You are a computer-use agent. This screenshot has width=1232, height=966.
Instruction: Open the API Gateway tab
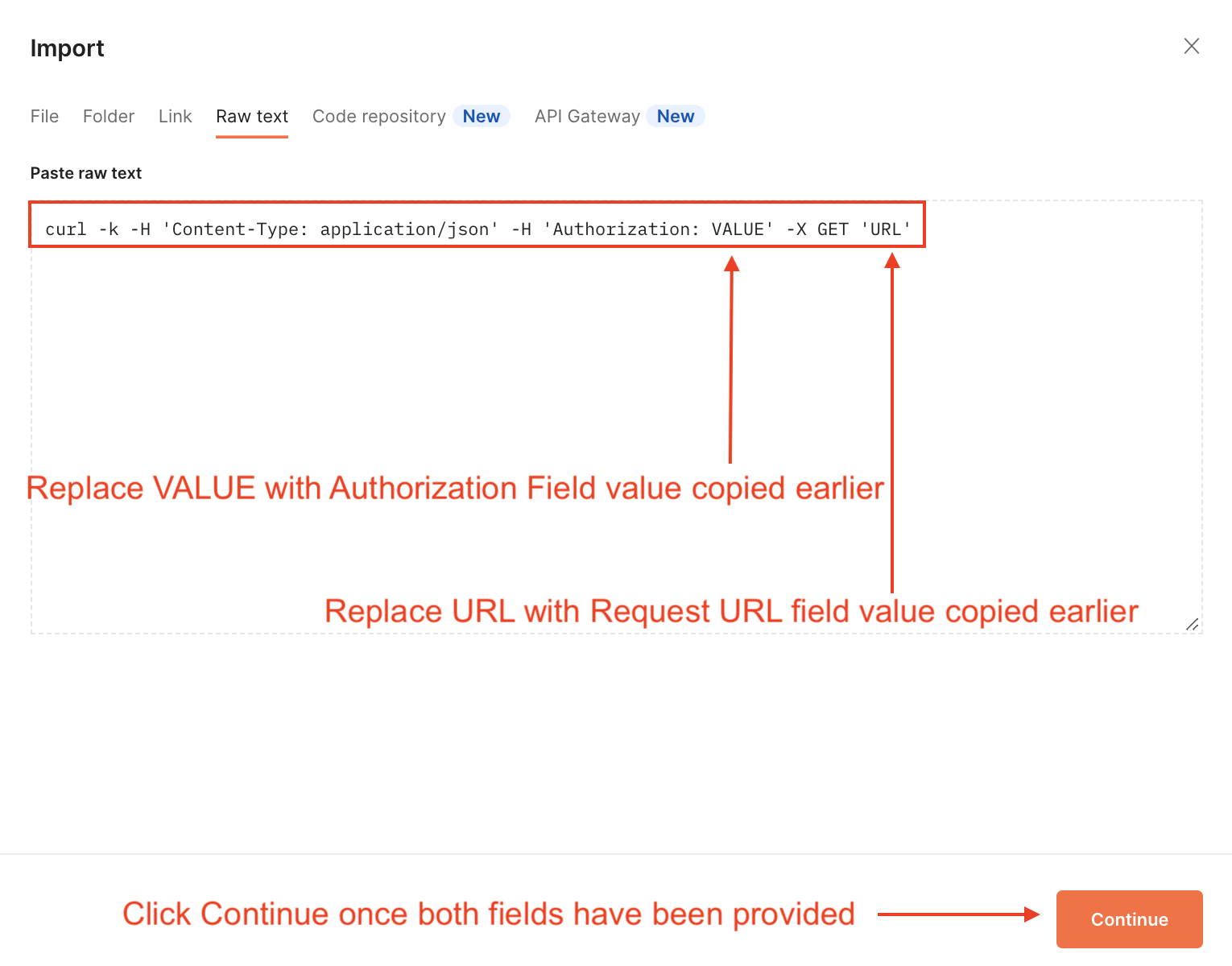[587, 117]
